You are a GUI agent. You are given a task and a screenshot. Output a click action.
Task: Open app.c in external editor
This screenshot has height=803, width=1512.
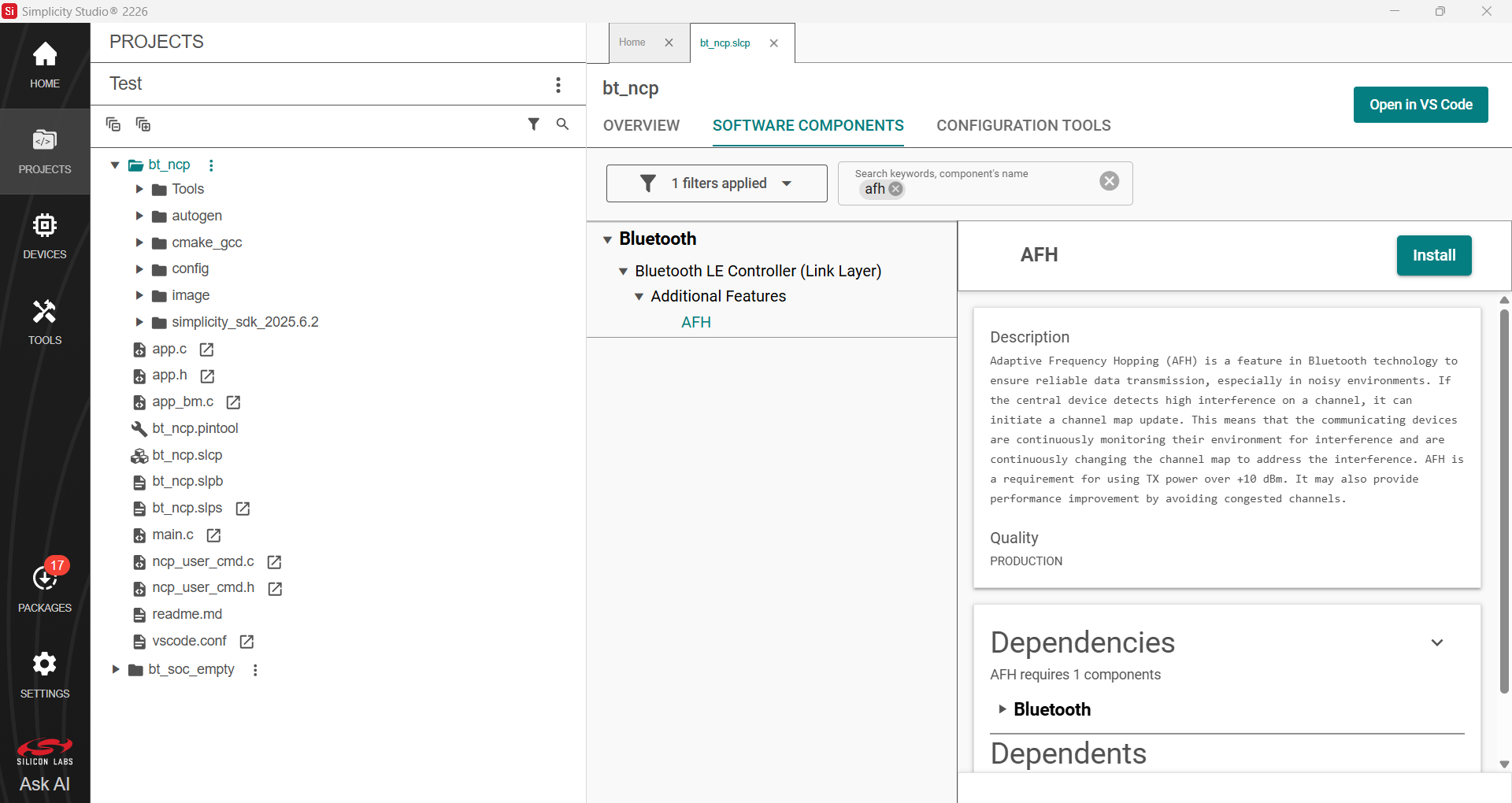pyautogui.click(x=207, y=350)
